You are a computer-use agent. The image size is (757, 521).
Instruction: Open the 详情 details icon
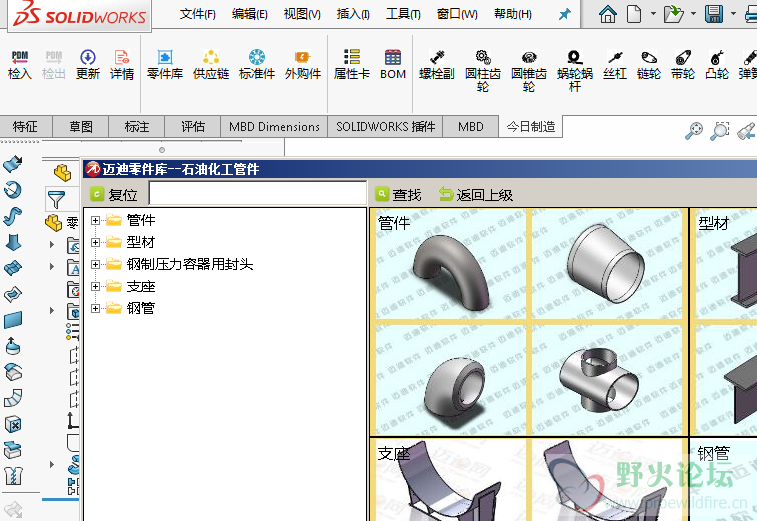(122, 65)
